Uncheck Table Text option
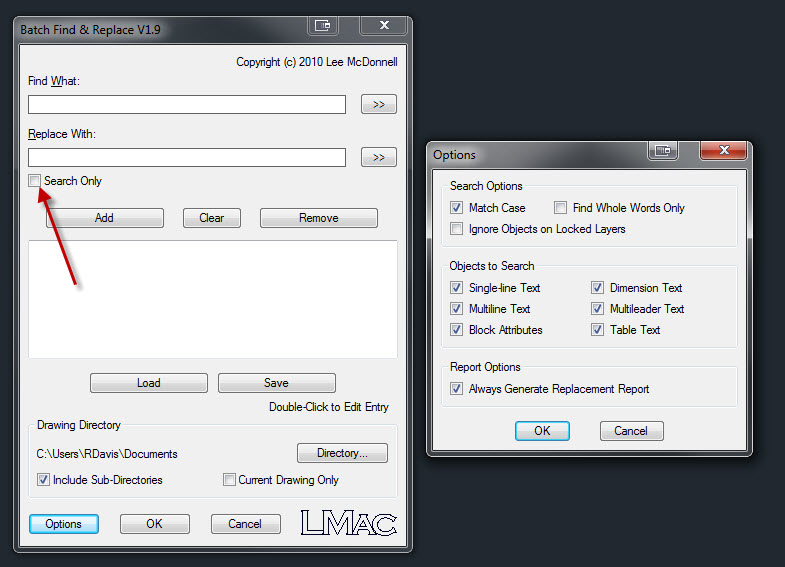This screenshot has width=785, height=567. coord(597,329)
